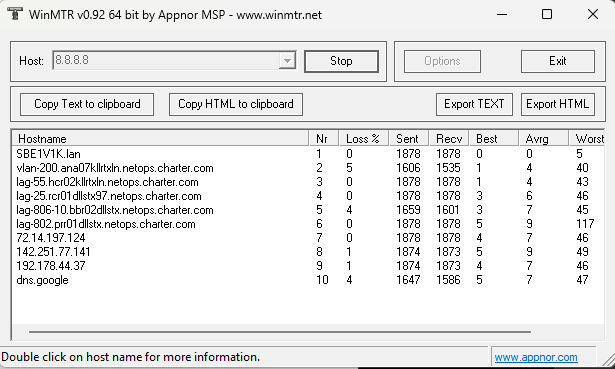
Task: Click the horizontal scrollbar of the results list
Action: (x=280, y=332)
